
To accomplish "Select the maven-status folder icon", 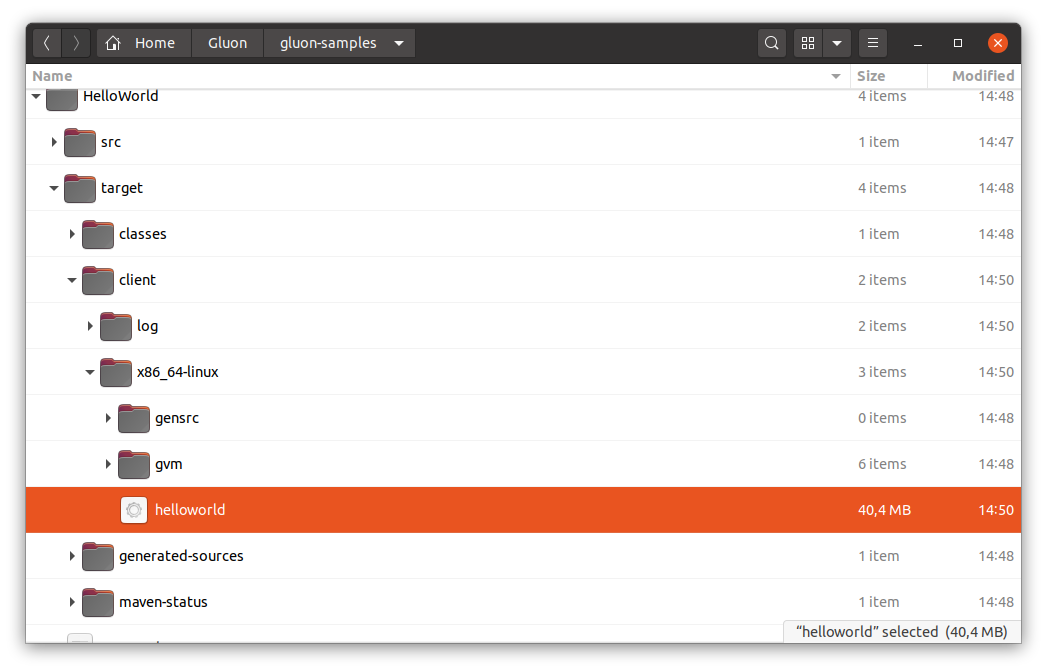I will point(98,603).
